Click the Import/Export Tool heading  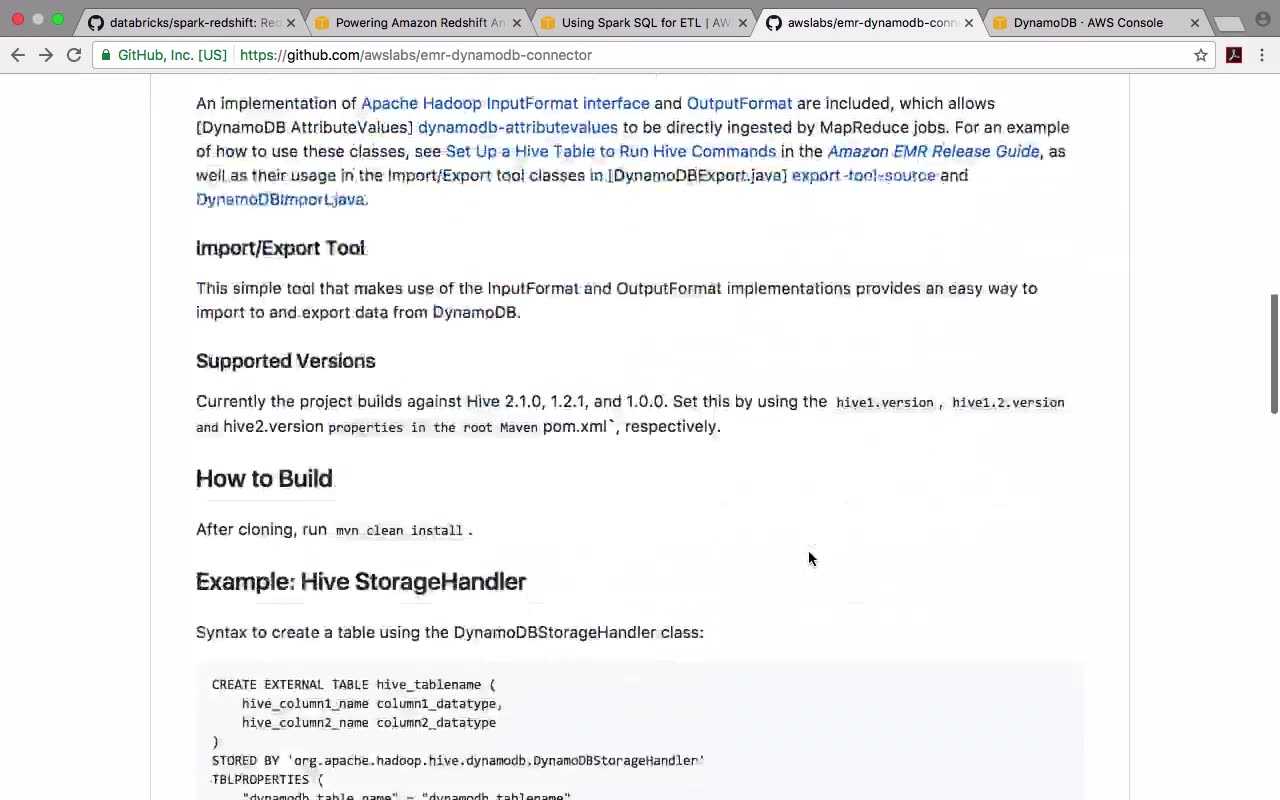point(281,248)
